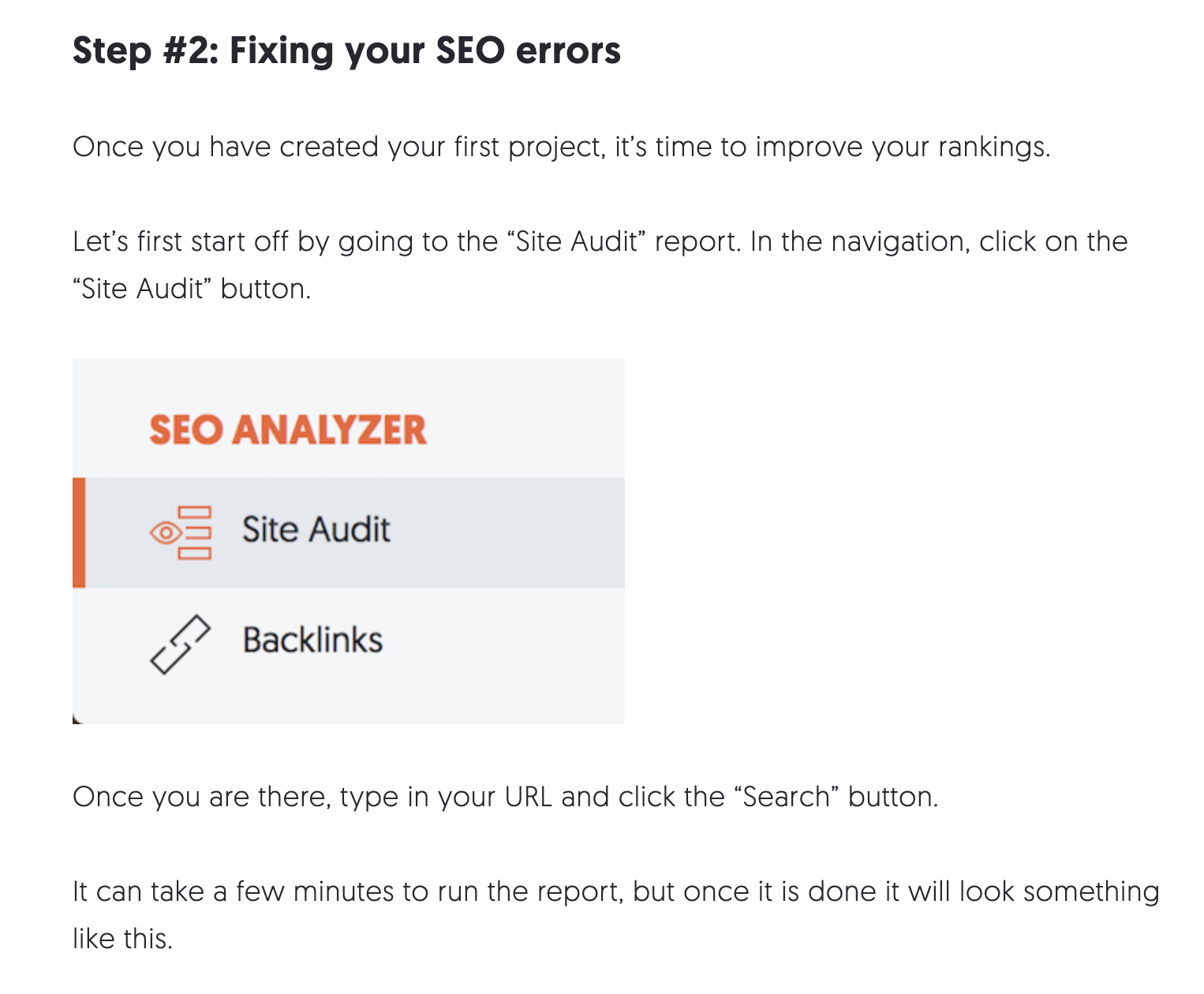Click the empty sidebar area below Backlinks
This screenshot has width=1204, height=994.
[347, 698]
